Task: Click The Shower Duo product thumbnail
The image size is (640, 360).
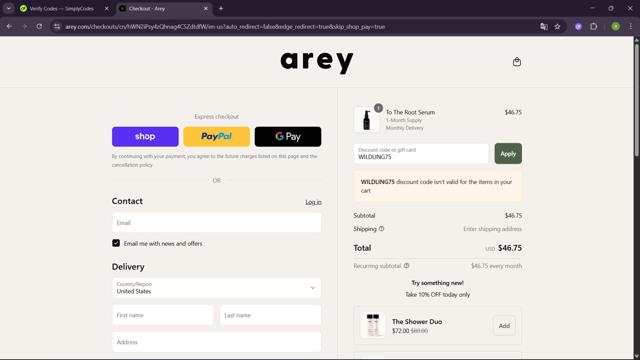Action: pyautogui.click(x=373, y=325)
